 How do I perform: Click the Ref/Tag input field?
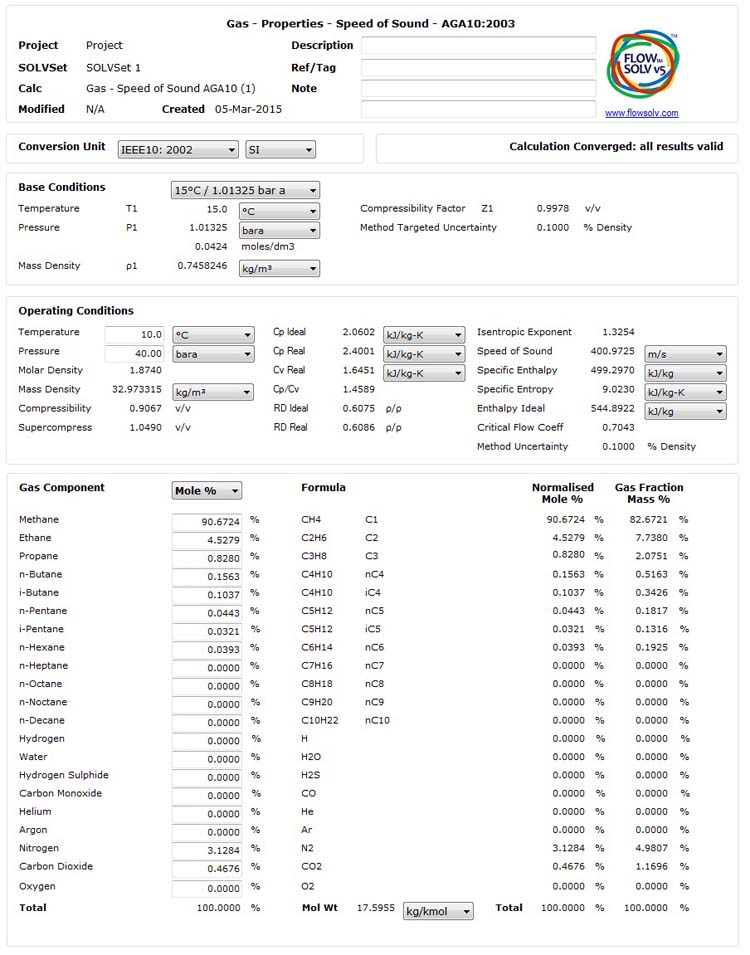[x=478, y=67]
